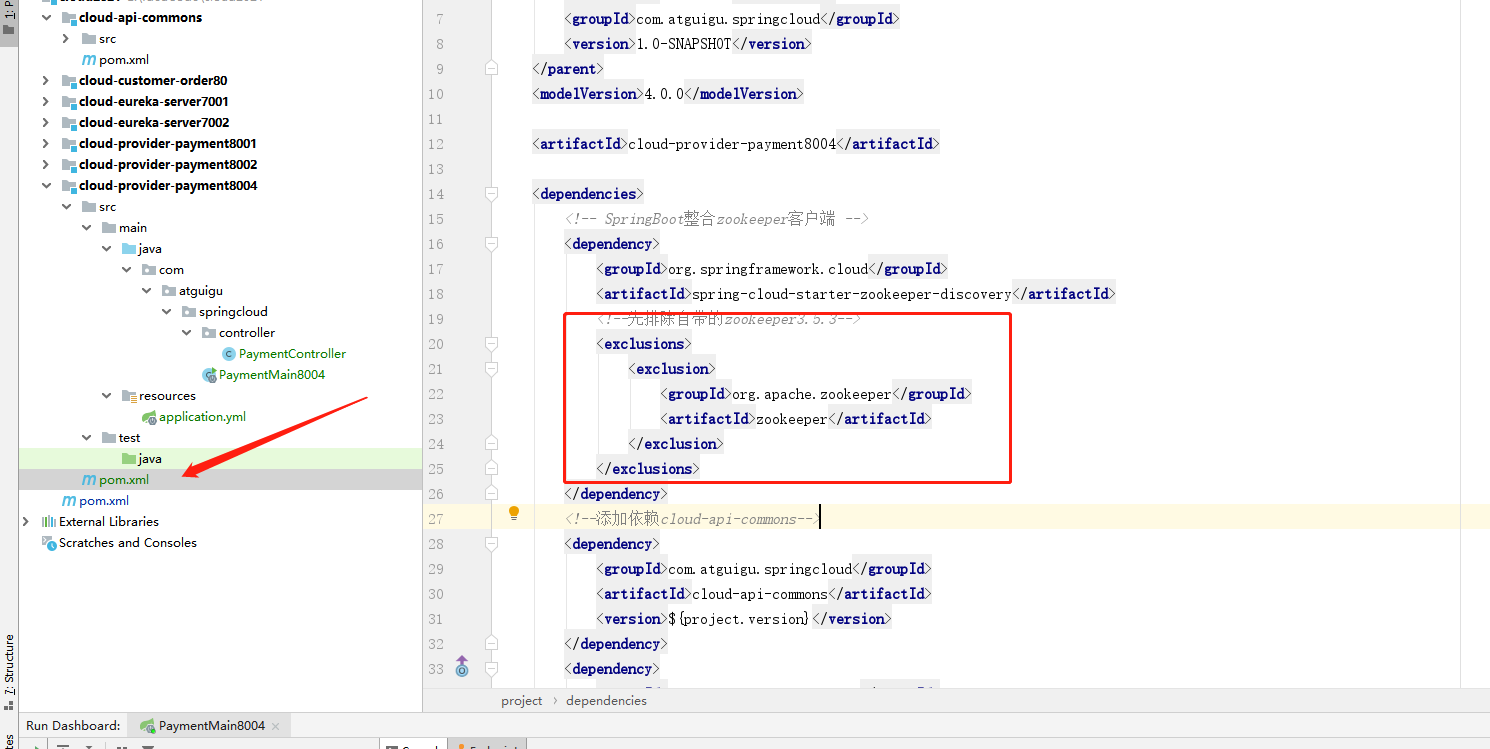Image resolution: width=1490 pixels, height=749 pixels.
Task: Select the com package
Action: tap(171, 270)
